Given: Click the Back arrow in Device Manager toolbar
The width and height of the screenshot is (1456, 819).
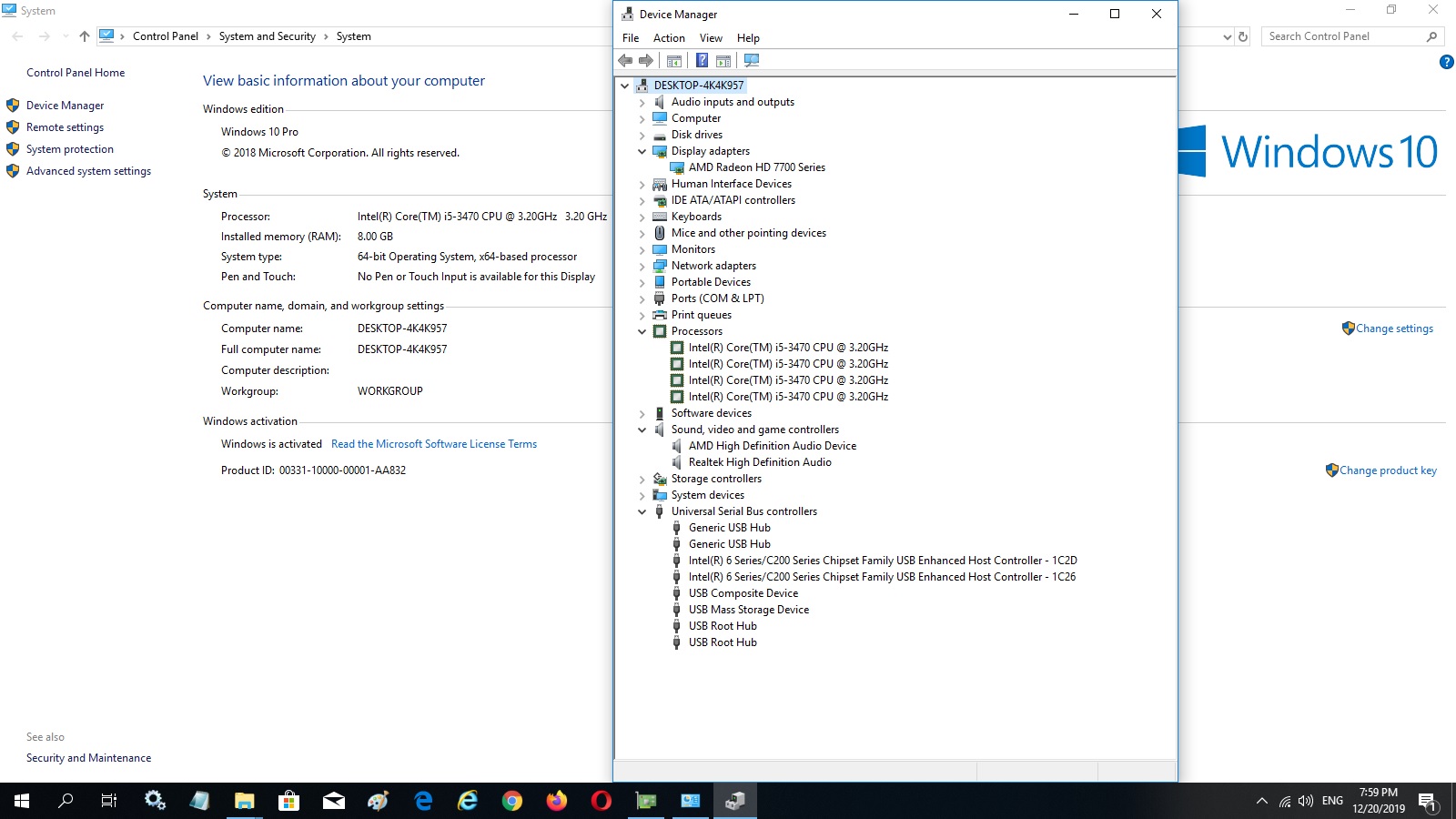Looking at the screenshot, I should pyautogui.click(x=625, y=61).
